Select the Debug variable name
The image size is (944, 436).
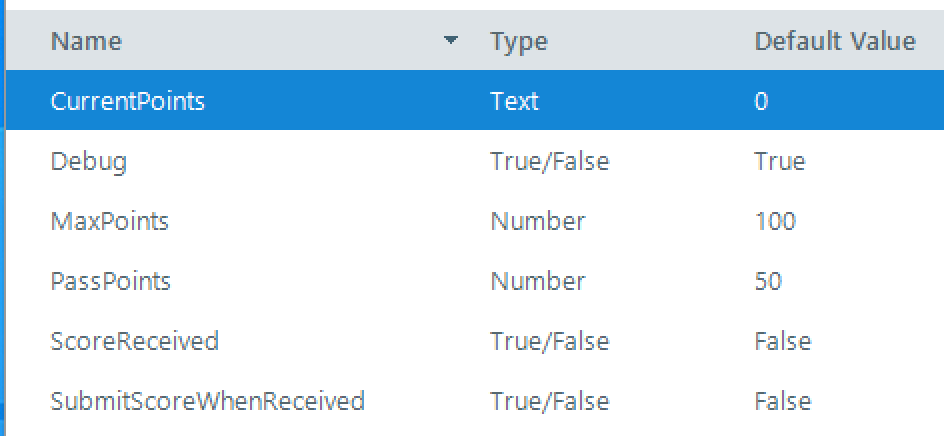pyautogui.click(x=88, y=161)
